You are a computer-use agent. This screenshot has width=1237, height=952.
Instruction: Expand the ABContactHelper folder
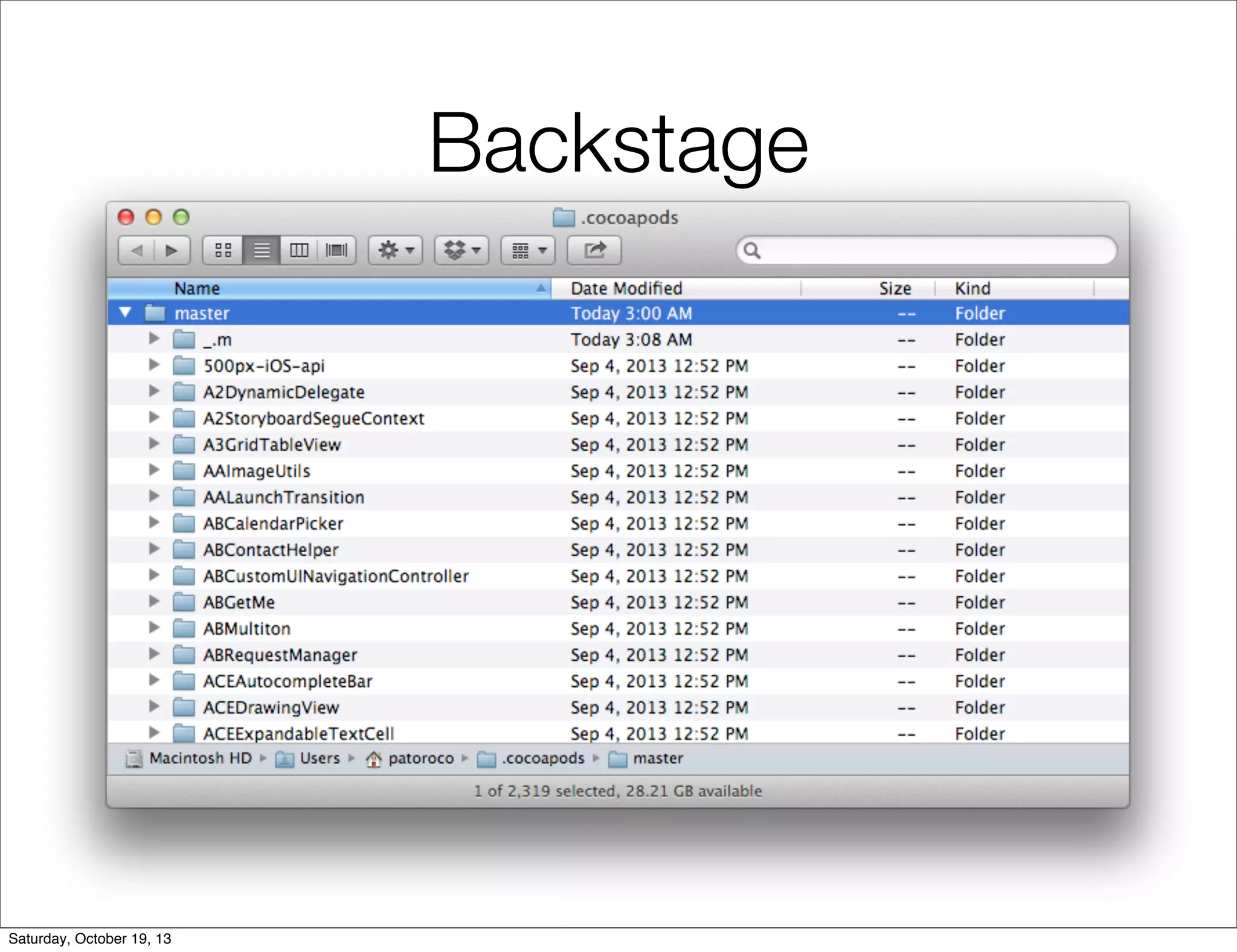click(154, 549)
